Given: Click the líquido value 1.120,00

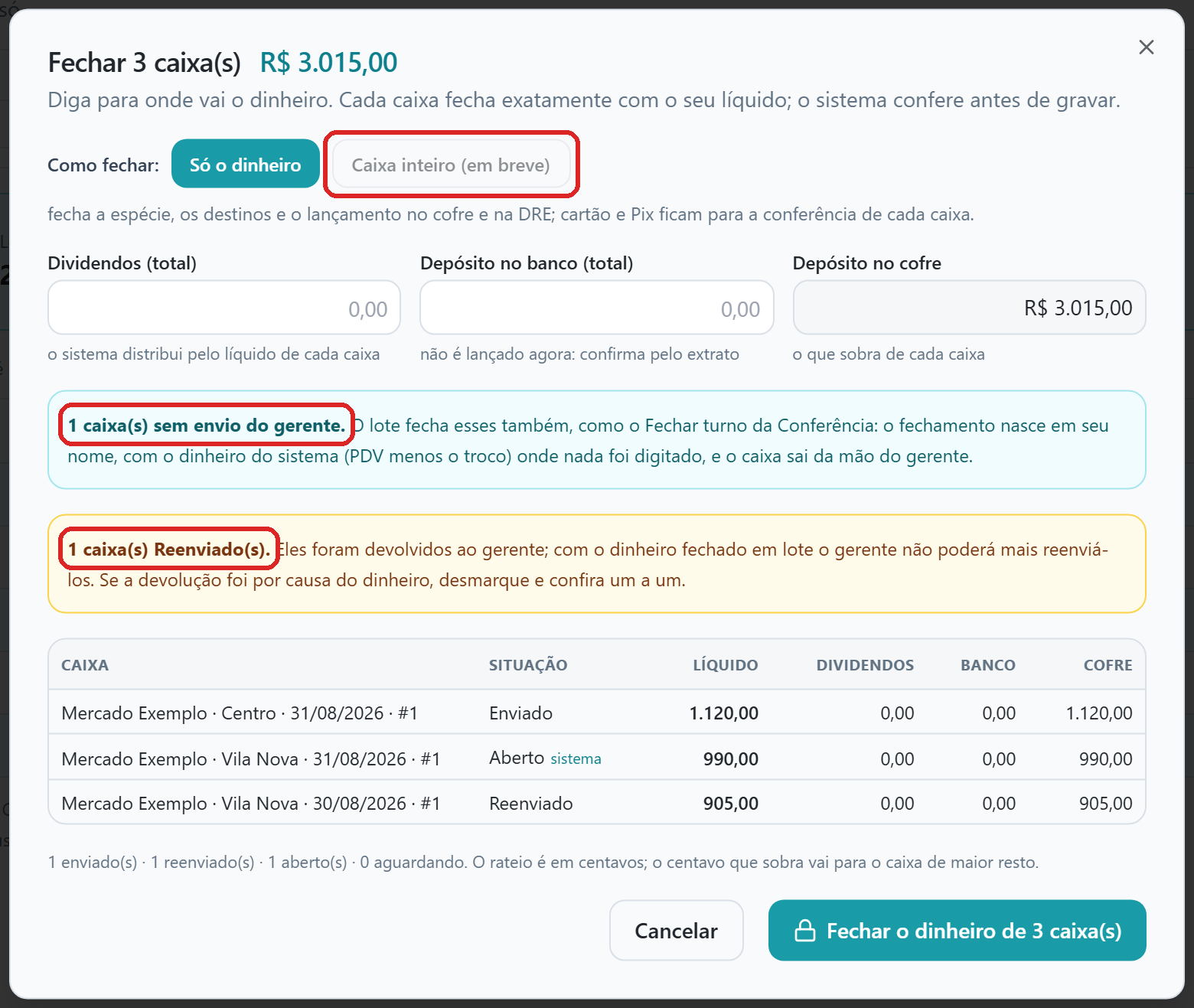Looking at the screenshot, I should (723, 713).
